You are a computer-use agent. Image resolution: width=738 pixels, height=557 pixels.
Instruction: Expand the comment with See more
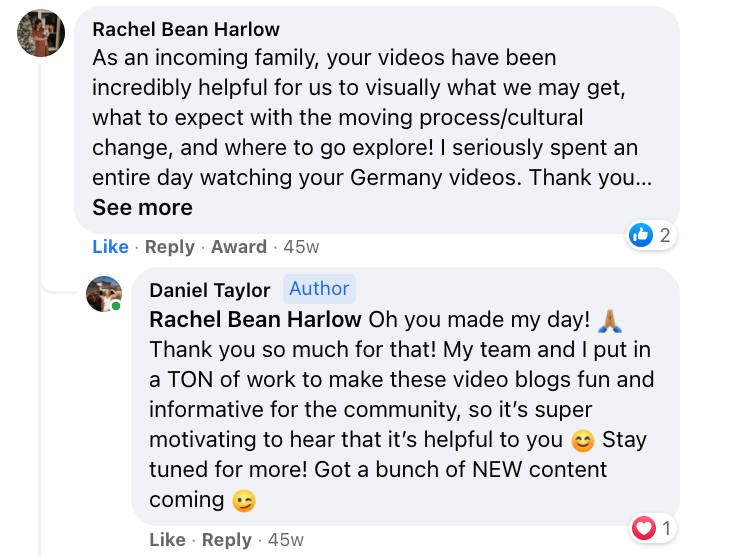[142, 208]
